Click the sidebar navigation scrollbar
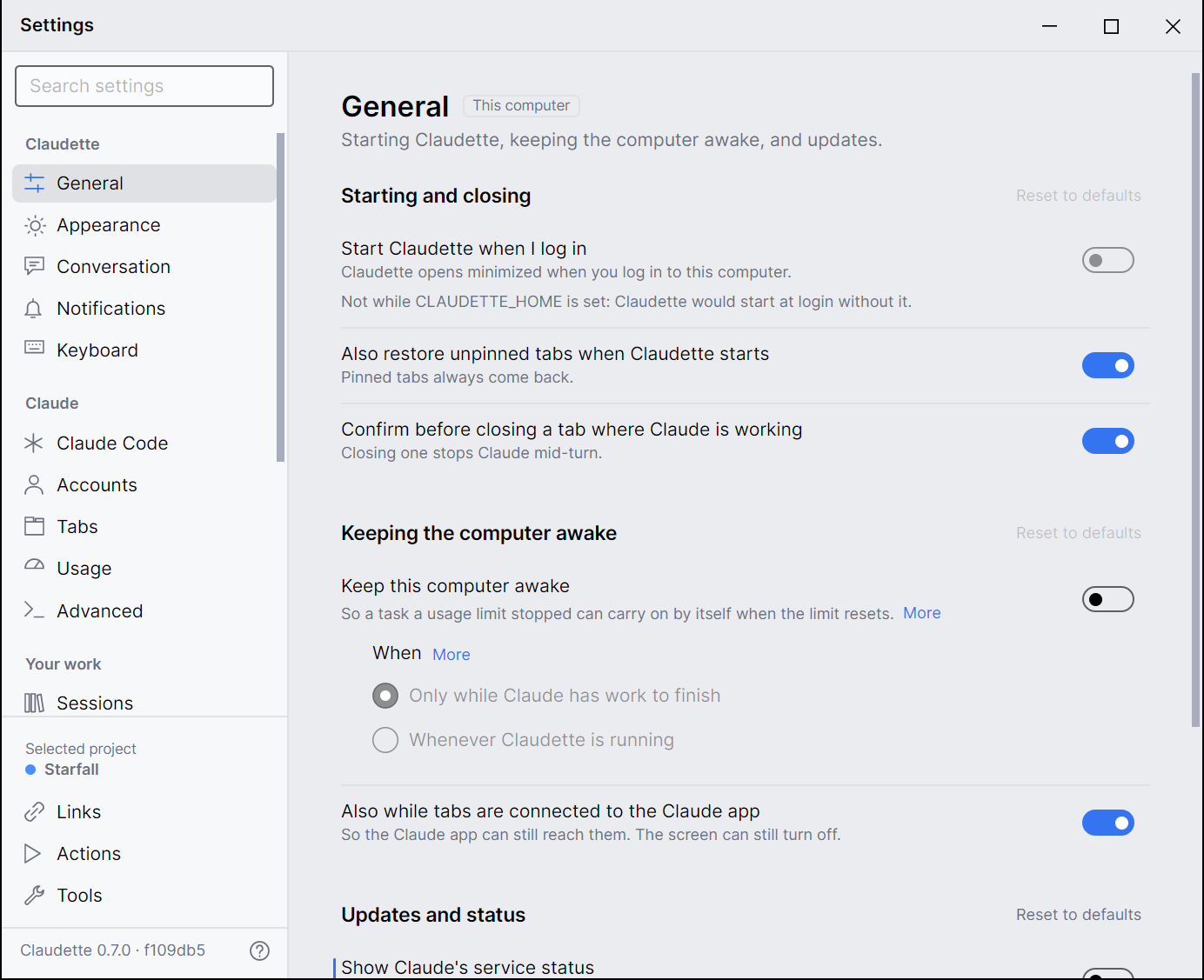Viewport: 1204px width, 980px height. coord(280,297)
